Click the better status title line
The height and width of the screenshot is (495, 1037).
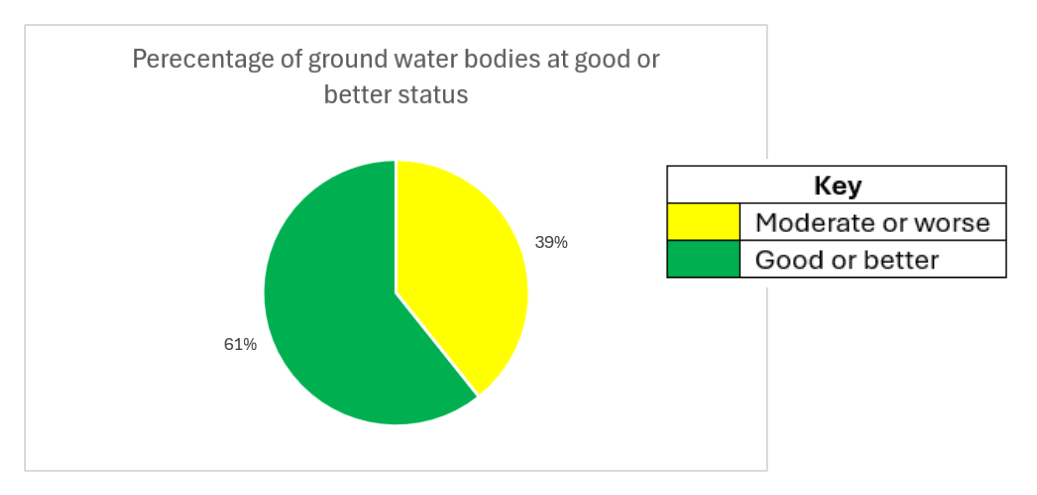[395, 95]
